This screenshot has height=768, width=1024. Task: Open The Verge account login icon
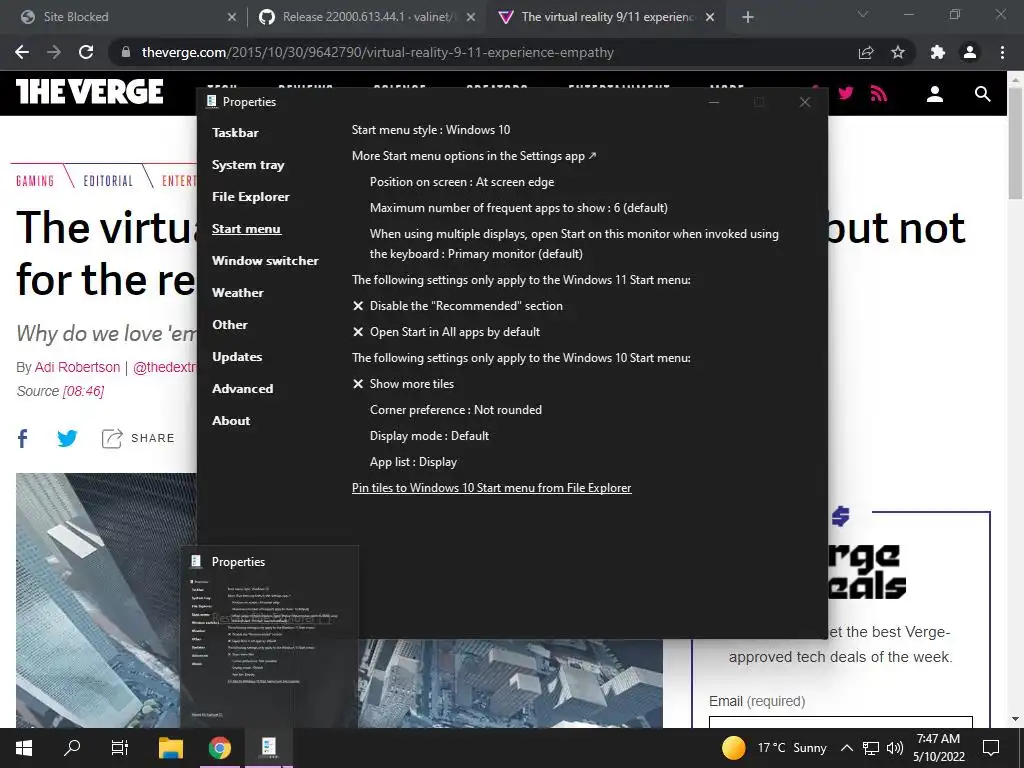pyautogui.click(x=935, y=94)
